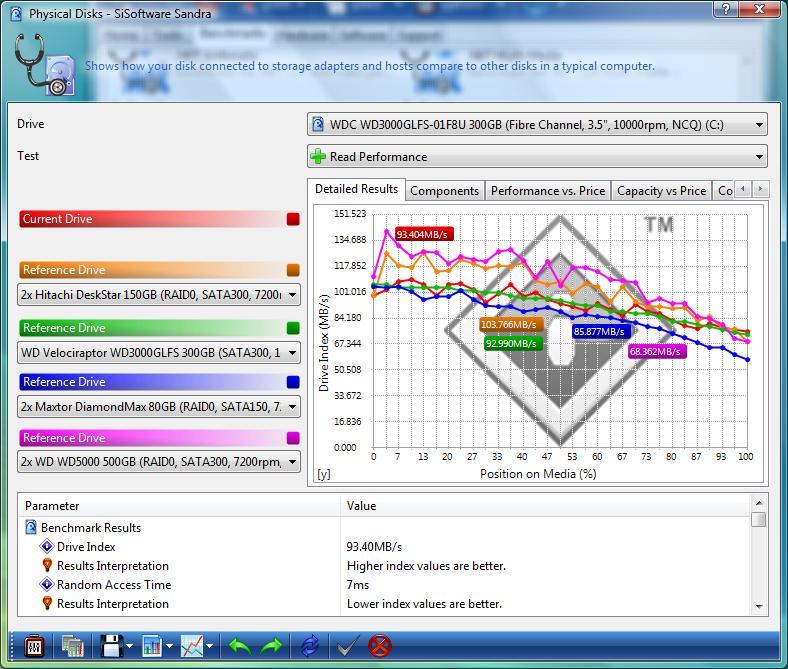Click the 7ms value cell
The width and height of the screenshot is (788, 669).
(358, 585)
